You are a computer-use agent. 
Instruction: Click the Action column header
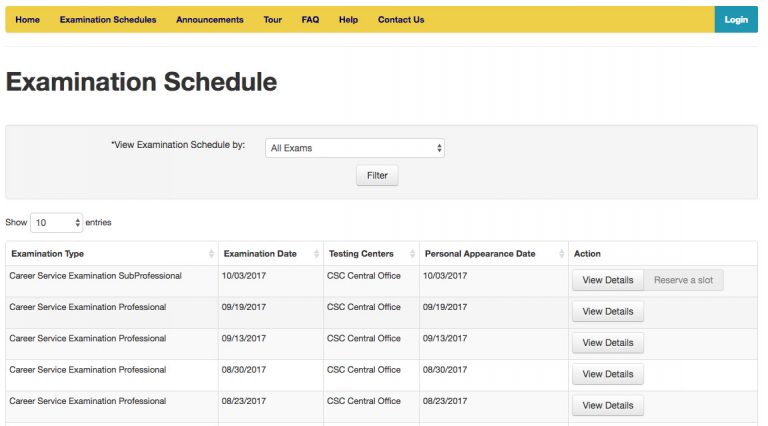click(663, 254)
